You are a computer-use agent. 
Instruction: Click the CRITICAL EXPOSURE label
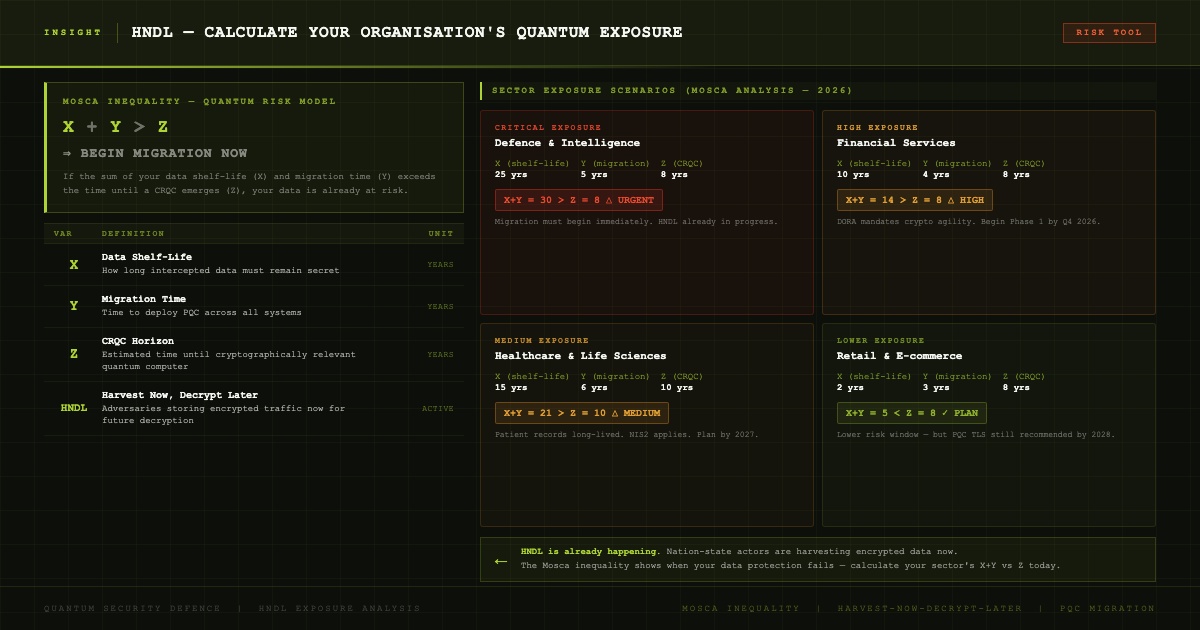coord(548,128)
